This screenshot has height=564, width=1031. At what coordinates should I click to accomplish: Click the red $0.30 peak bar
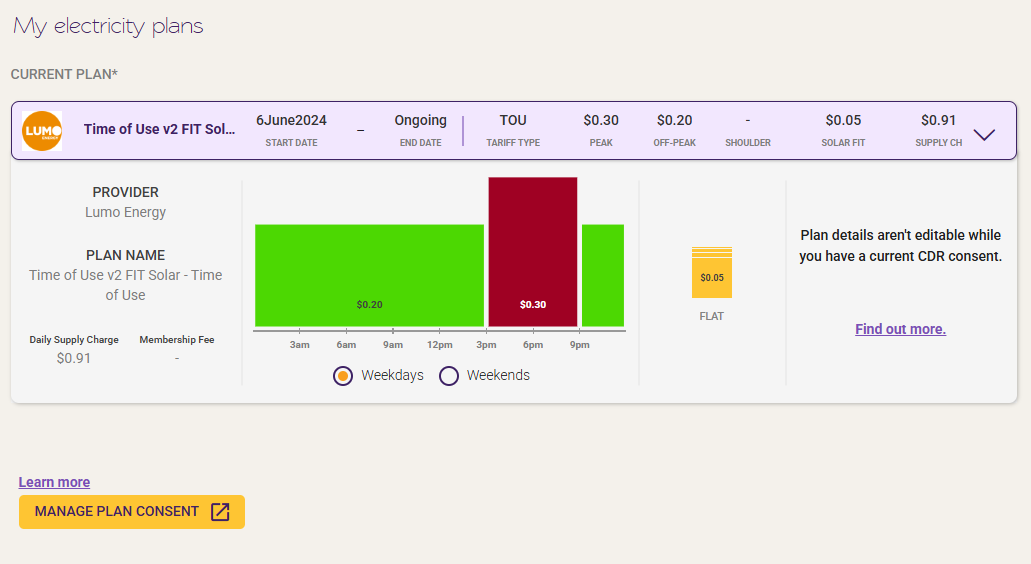click(533, 252)
